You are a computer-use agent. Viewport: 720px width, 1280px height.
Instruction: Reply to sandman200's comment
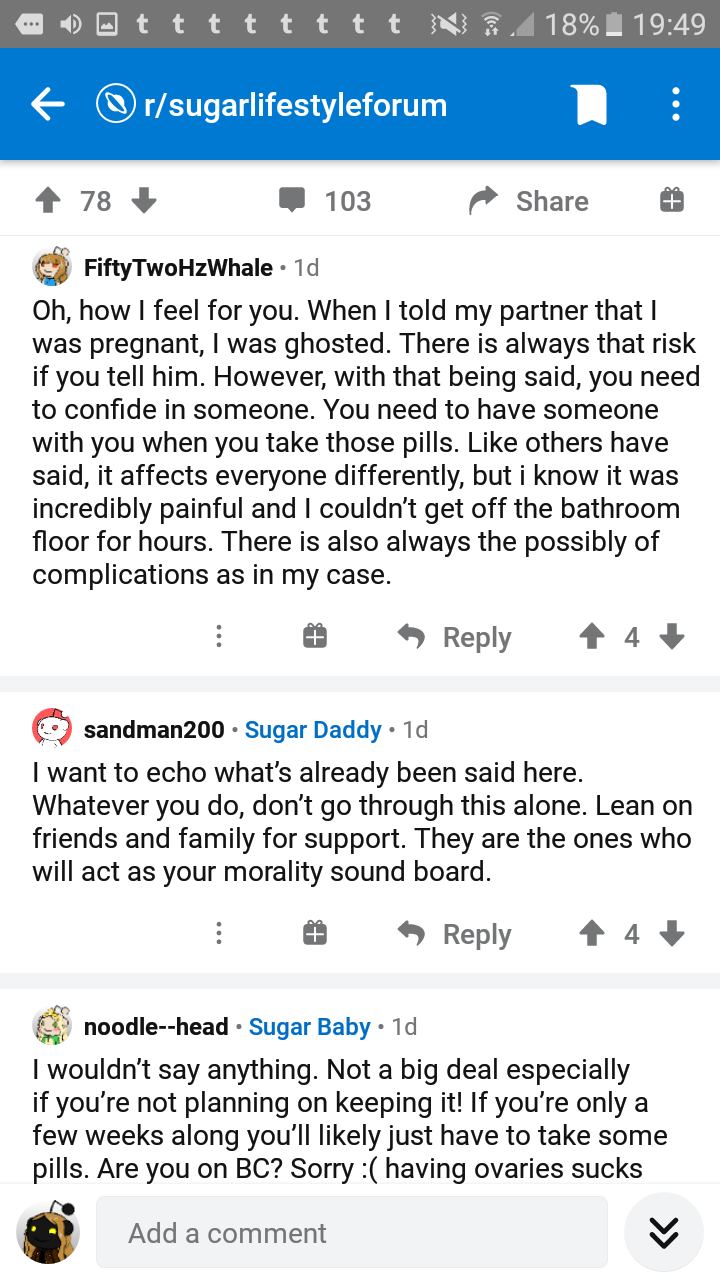click(x=455, y=934)
